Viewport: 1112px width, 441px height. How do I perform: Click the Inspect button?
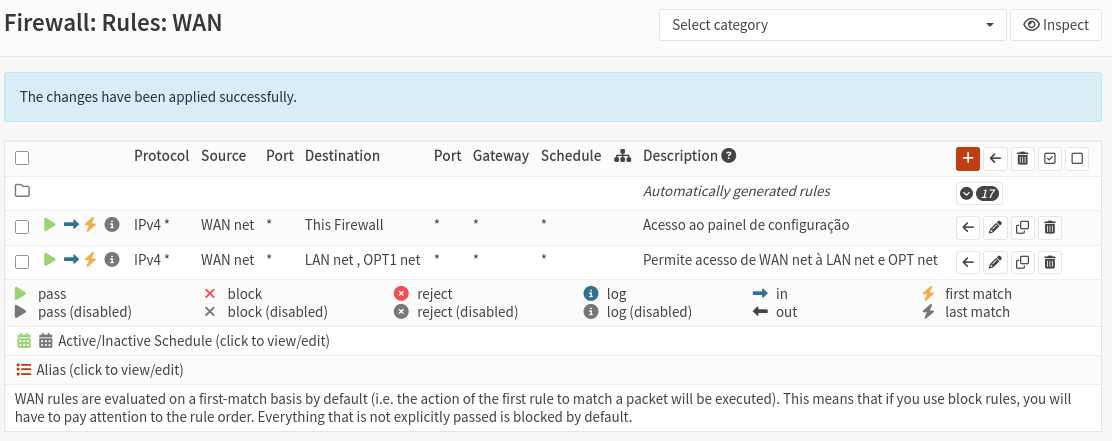1056,25
